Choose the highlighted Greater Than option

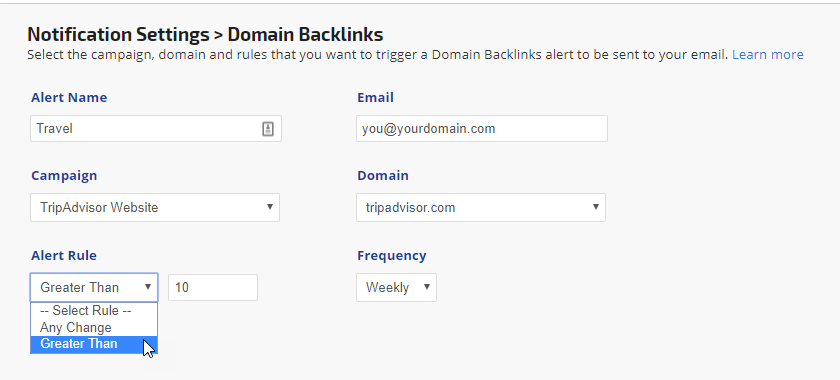[94, 344]
